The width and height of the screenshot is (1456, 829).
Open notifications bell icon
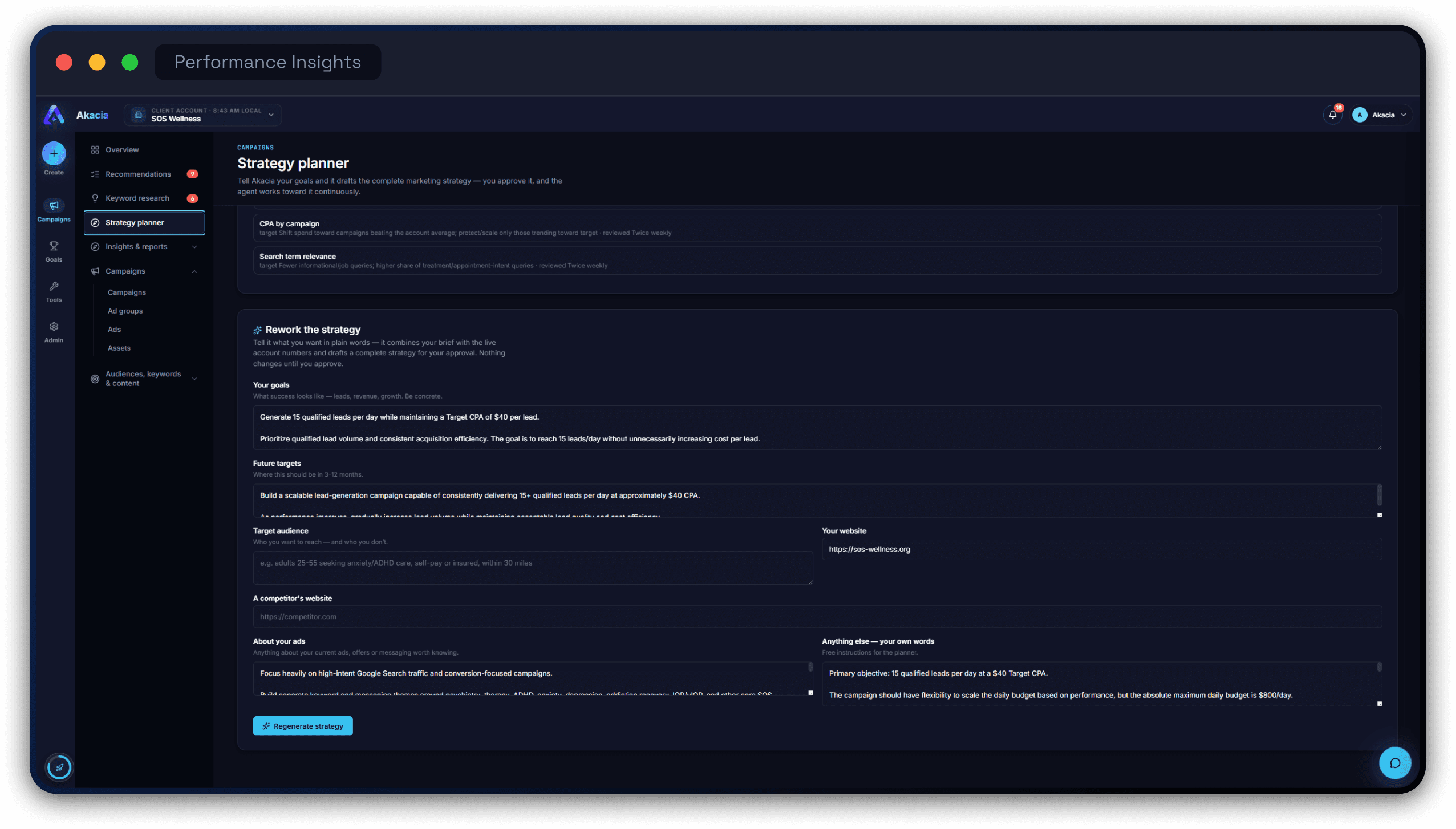pos(1332,115)
